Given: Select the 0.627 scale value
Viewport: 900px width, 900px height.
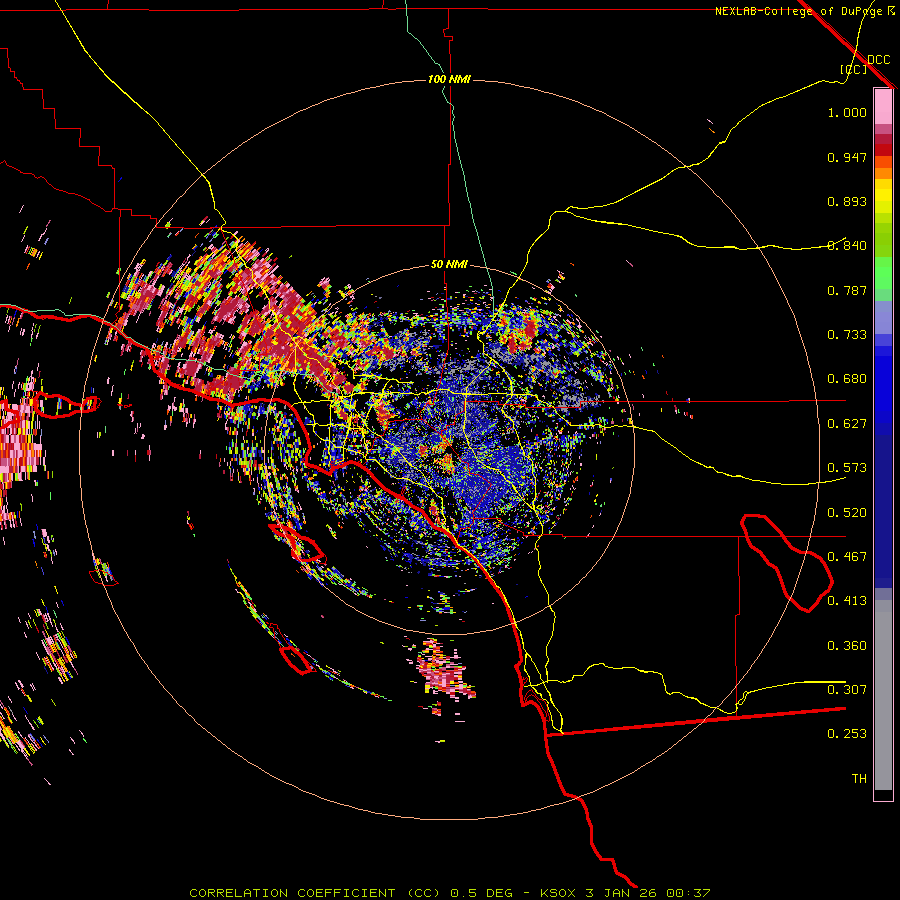Looking at the screenshot, I should pos(847,424).
